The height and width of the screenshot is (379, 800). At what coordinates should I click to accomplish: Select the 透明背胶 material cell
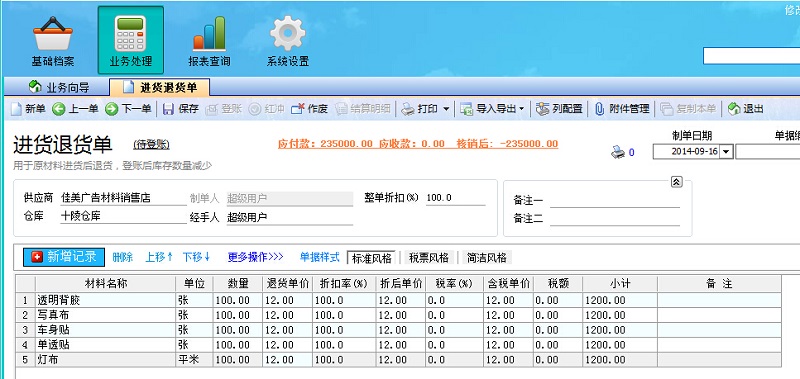pyautogui.click(x=106, y=300)
